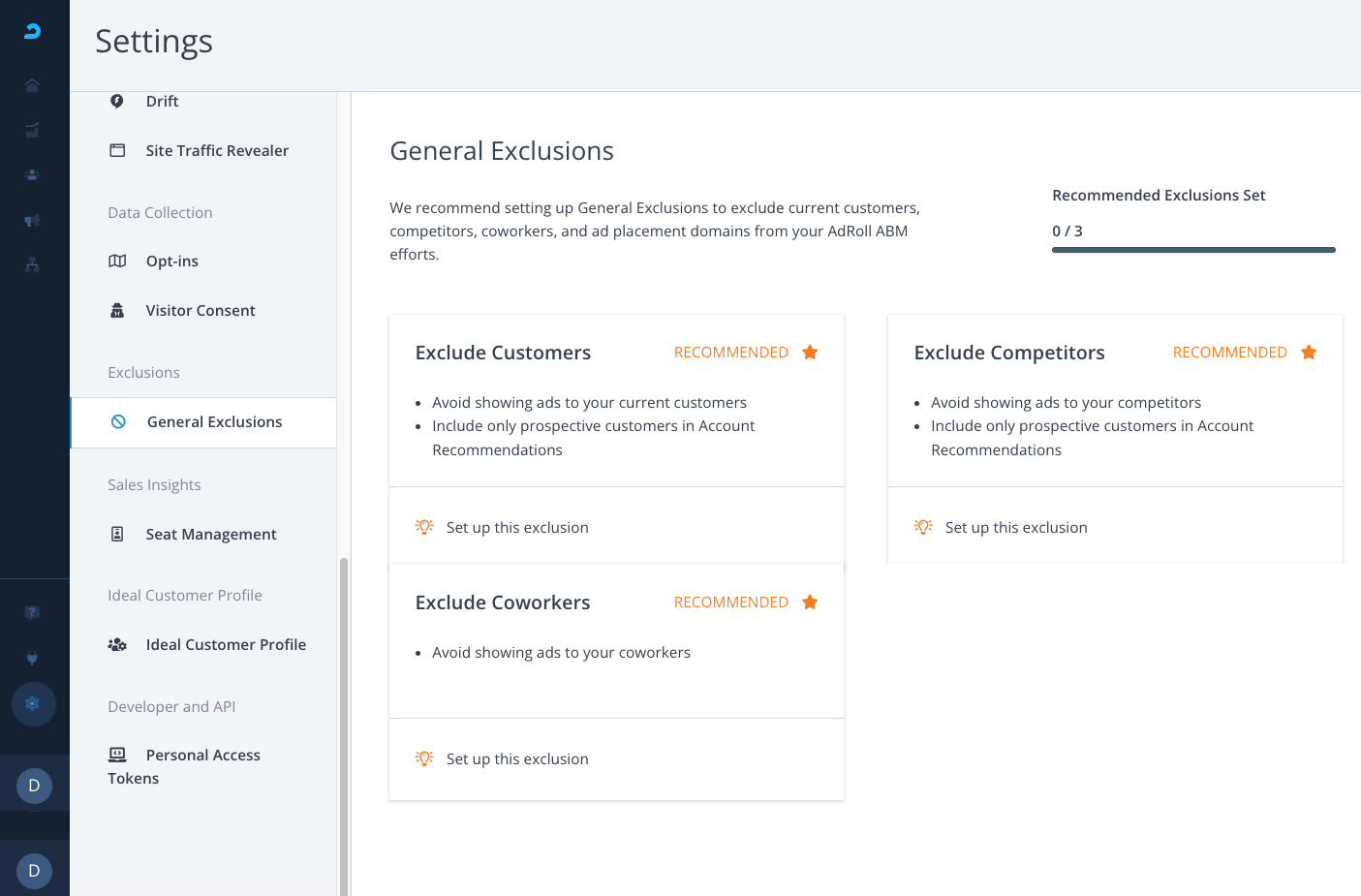Click the audiences people icon in the sidebar
This screenshot has width=1361, height=896.
(32, 175)
